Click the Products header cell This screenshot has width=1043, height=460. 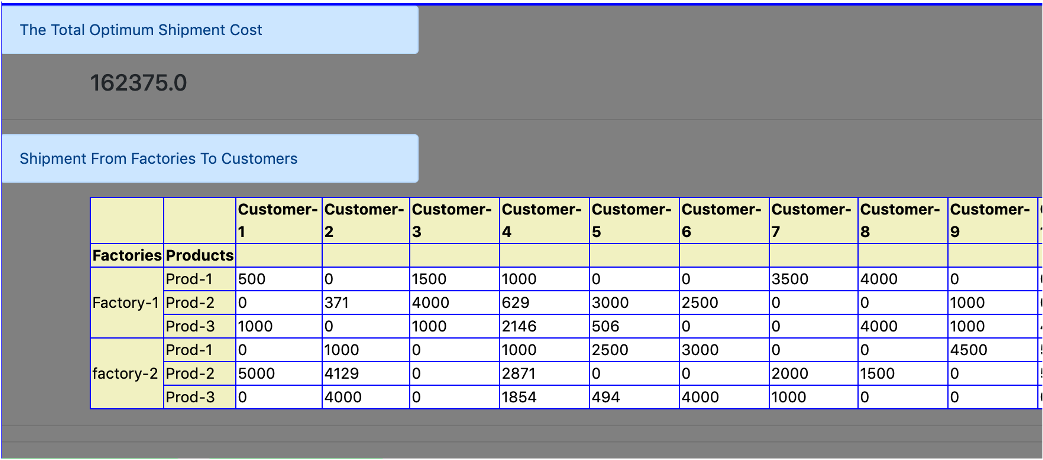tap(199, 255)
